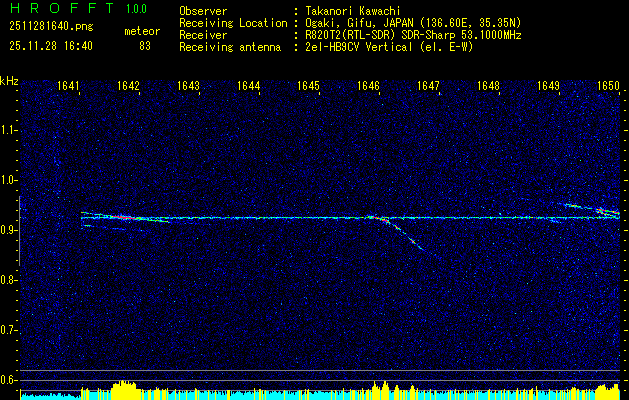The image size is (629, 400).
Task: Click the Receiving antenna label
Action: [230, 47]
